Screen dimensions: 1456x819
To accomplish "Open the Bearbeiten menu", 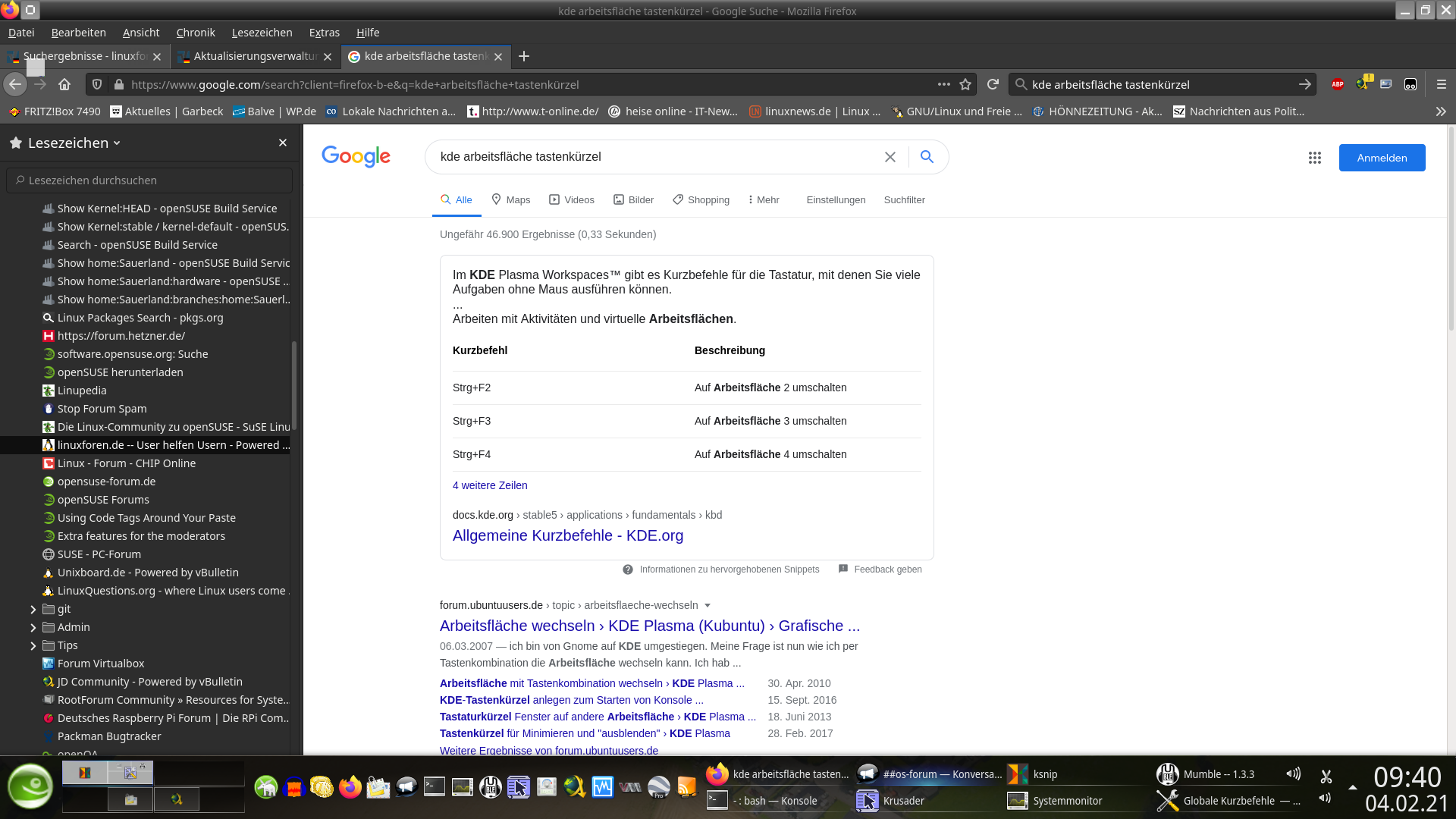I will [79, 33].
